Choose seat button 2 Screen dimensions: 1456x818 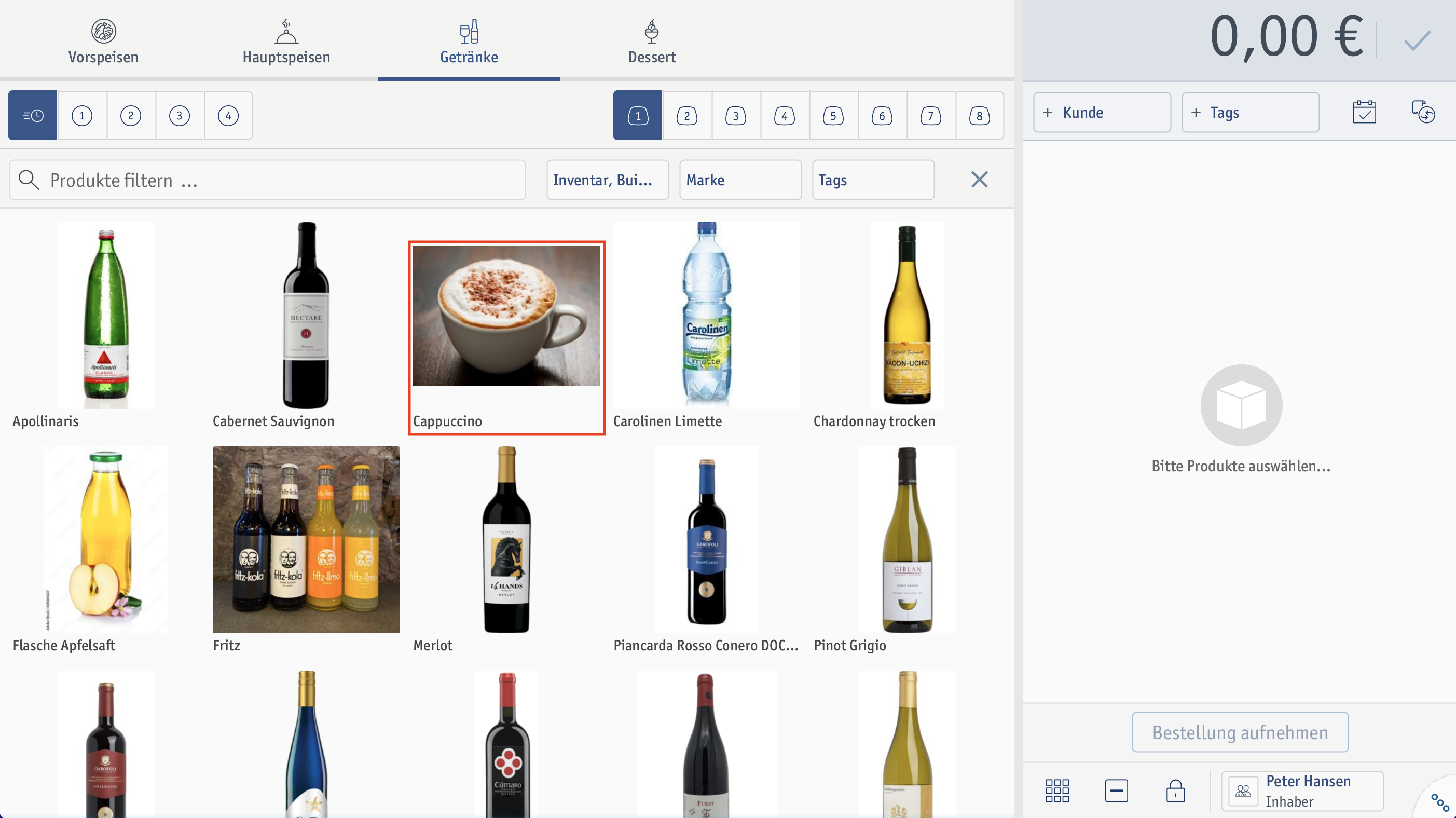click(686, 115)
